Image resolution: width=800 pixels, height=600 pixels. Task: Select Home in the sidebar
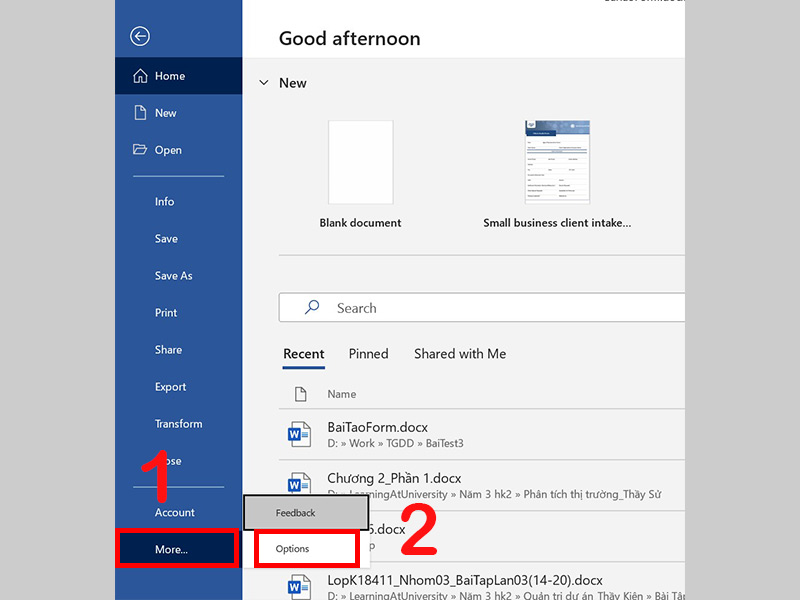[x=179, y=76]
